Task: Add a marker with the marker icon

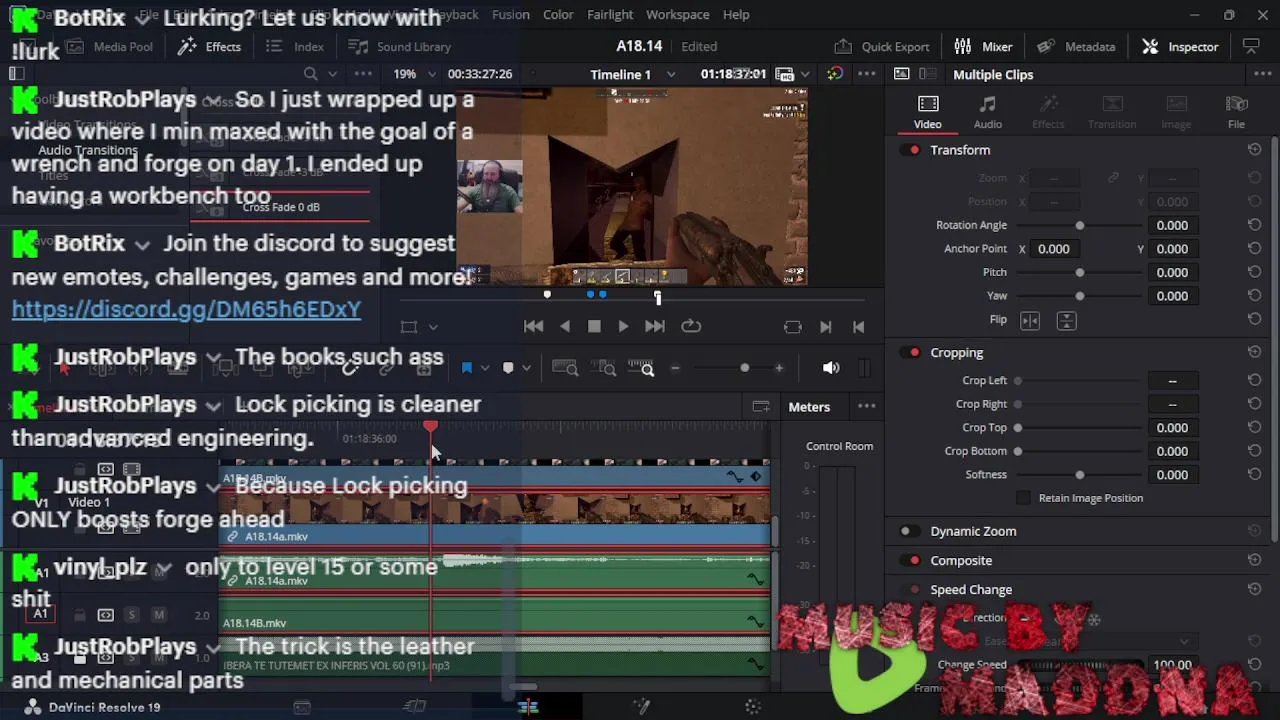Action: tap(508, 368)
